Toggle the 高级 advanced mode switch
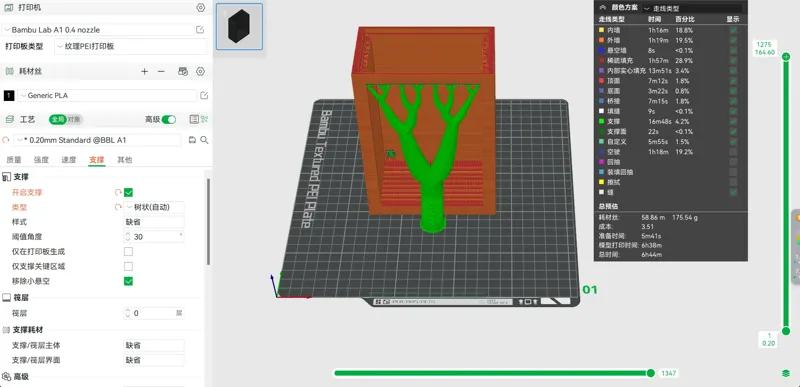800x387 pixels. point(168,119)
